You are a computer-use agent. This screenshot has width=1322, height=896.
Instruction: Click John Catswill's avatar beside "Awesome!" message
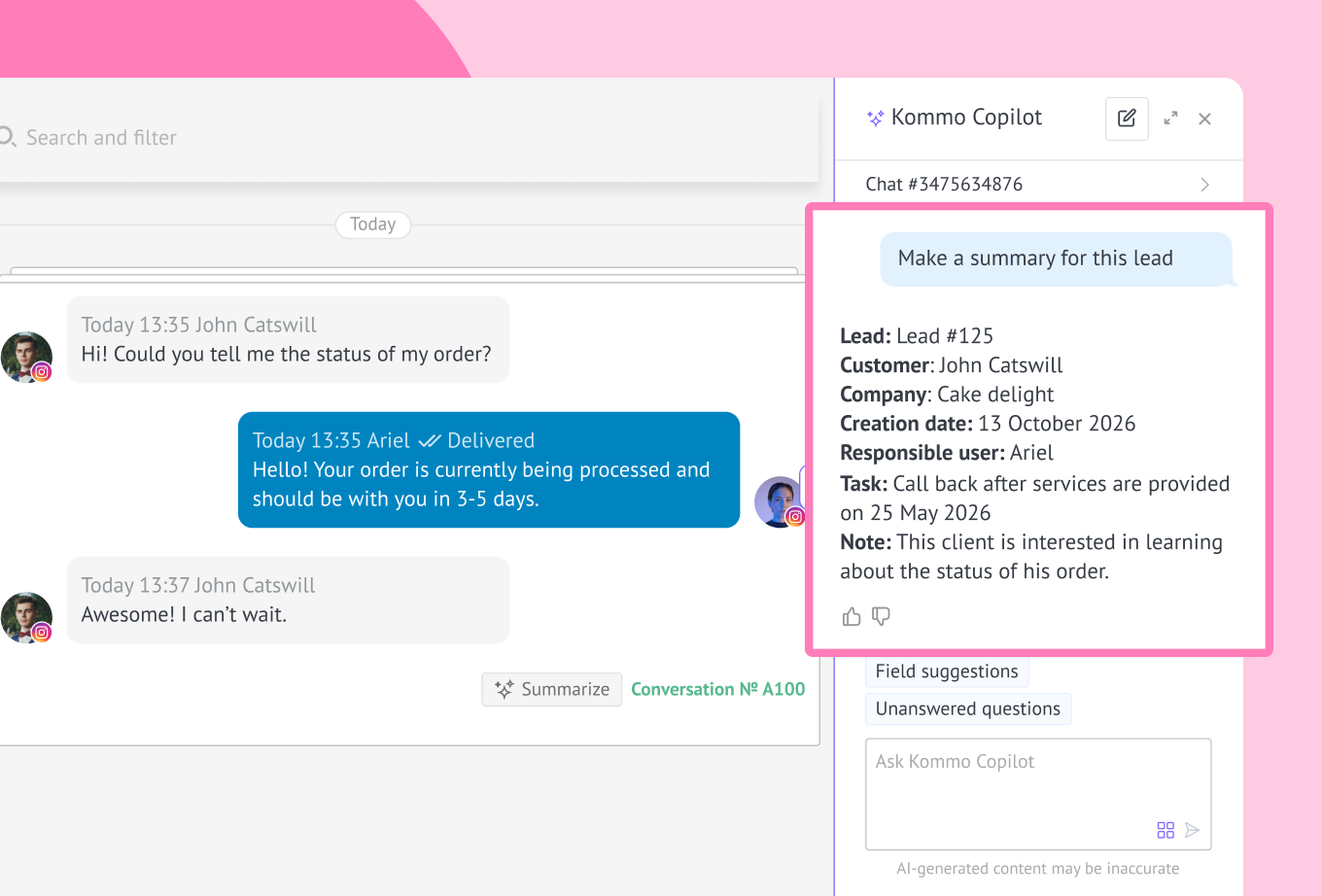point(26,617)
